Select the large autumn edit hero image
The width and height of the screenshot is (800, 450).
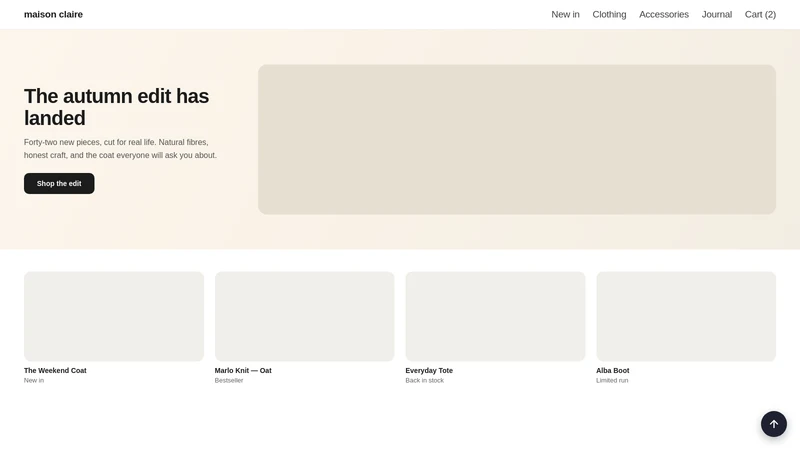coord(517,139)
